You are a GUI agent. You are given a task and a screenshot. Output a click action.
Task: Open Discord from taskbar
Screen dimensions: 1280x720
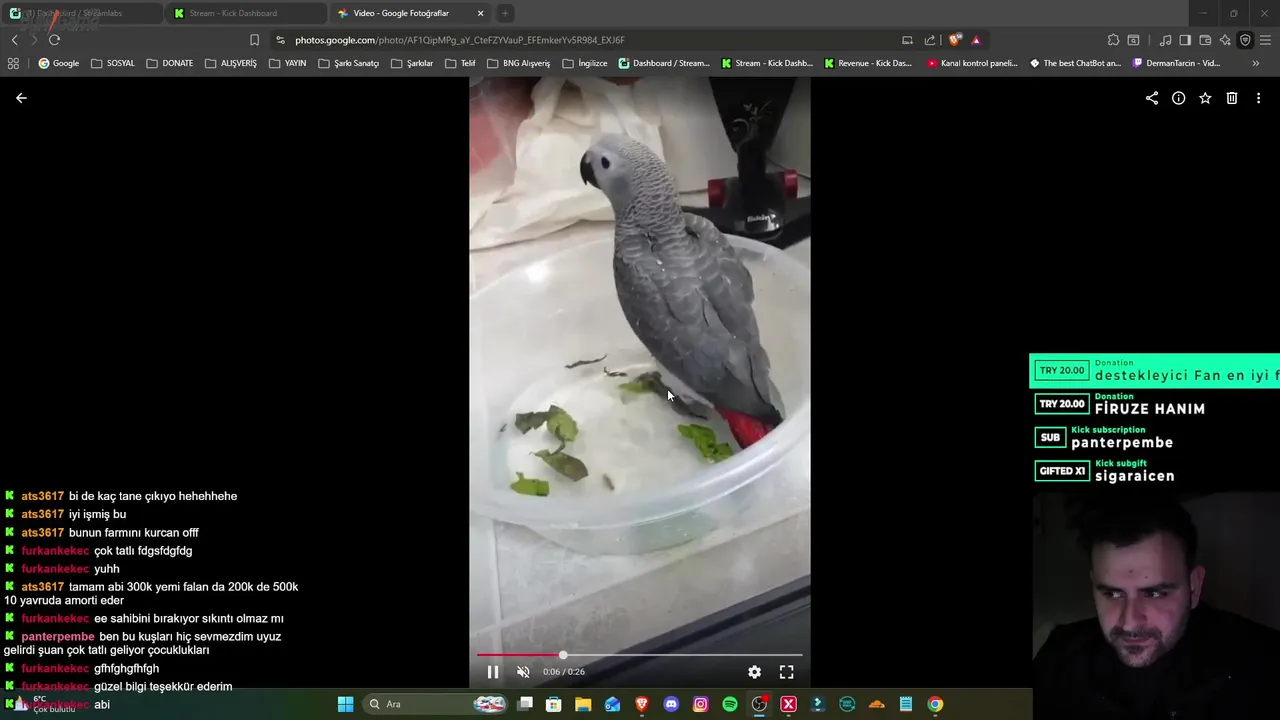point(671,704)
